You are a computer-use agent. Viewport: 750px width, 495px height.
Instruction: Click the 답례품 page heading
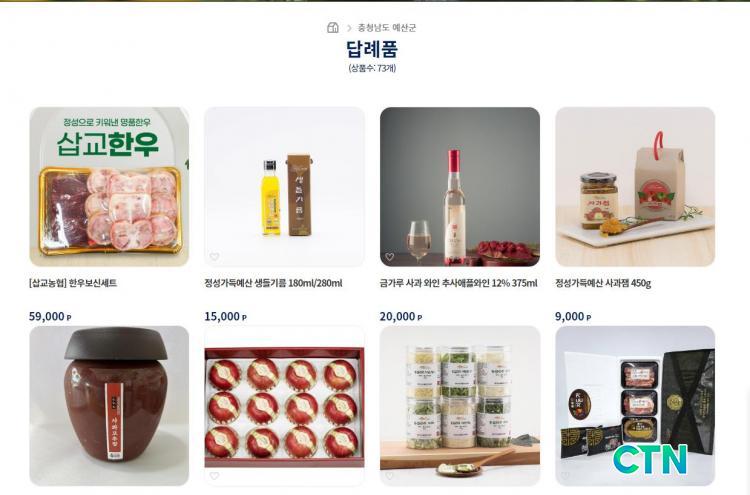tap(372, 49)
